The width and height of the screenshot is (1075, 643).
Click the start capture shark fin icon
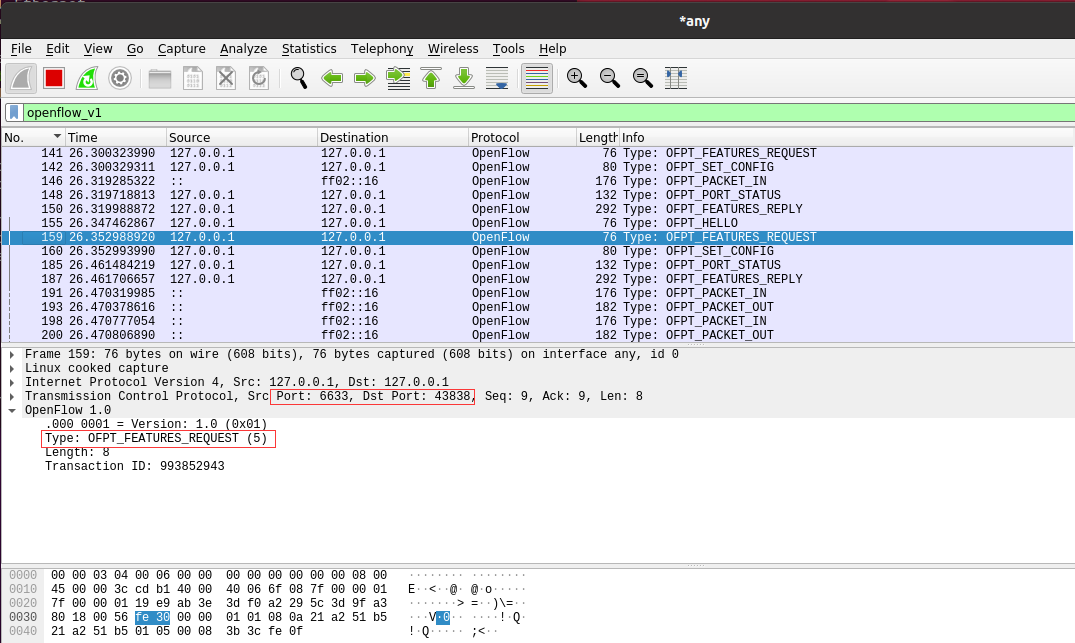pos(21,78)
